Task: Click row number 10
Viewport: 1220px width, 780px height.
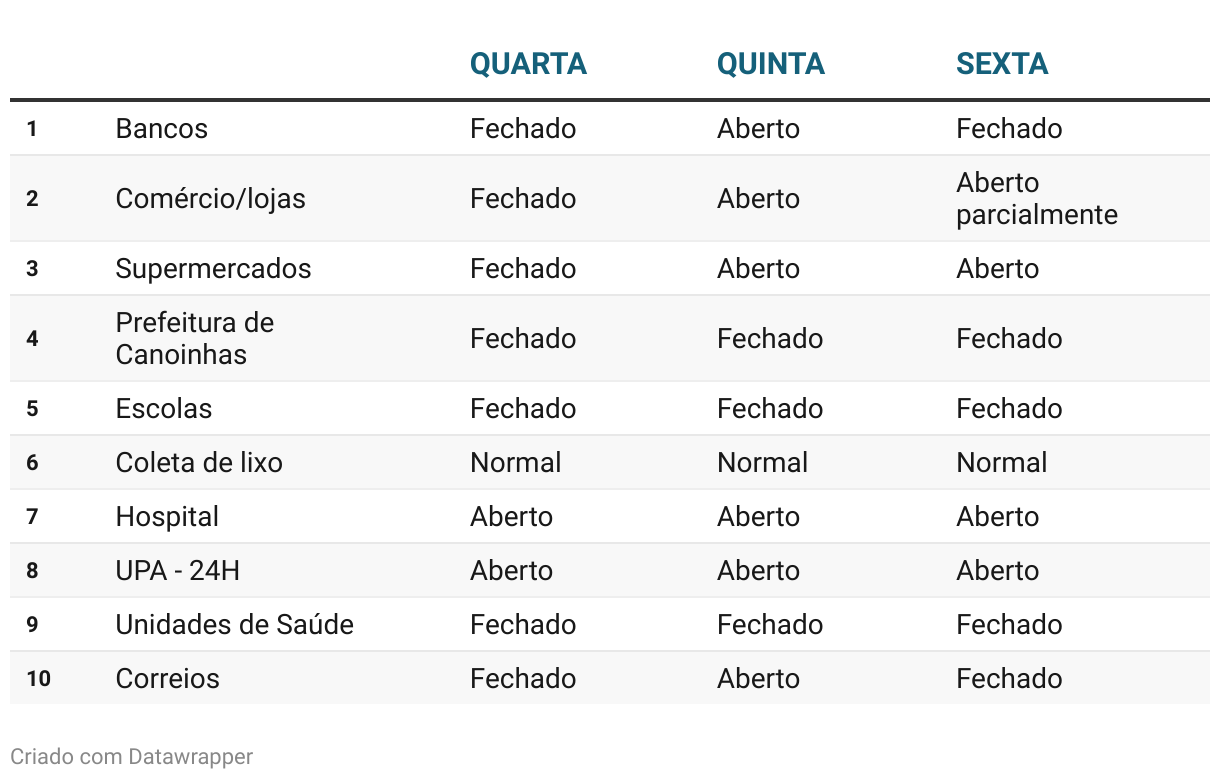Action: tap(39, 679)
